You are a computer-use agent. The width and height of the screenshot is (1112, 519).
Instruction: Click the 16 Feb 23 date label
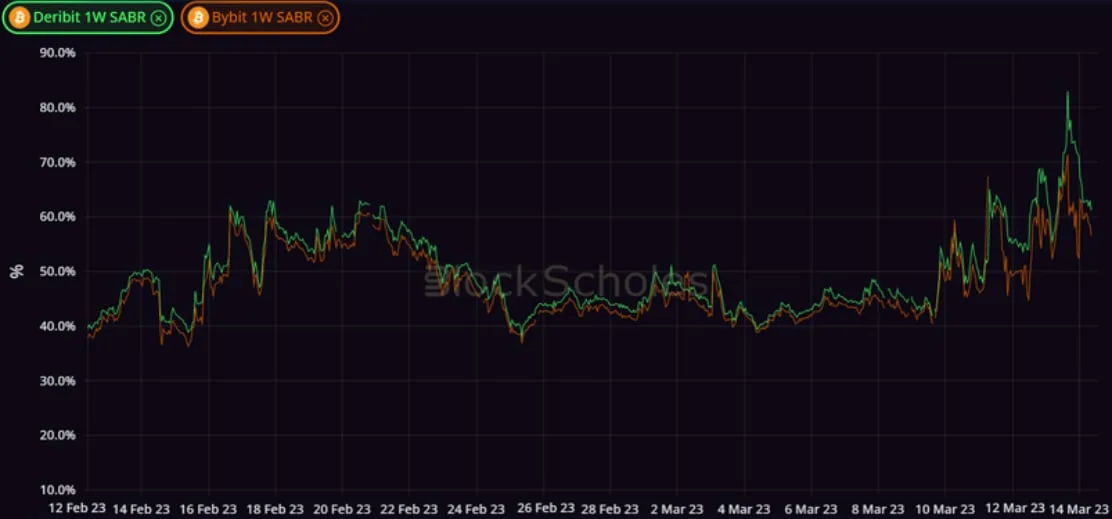click(208, 509)
